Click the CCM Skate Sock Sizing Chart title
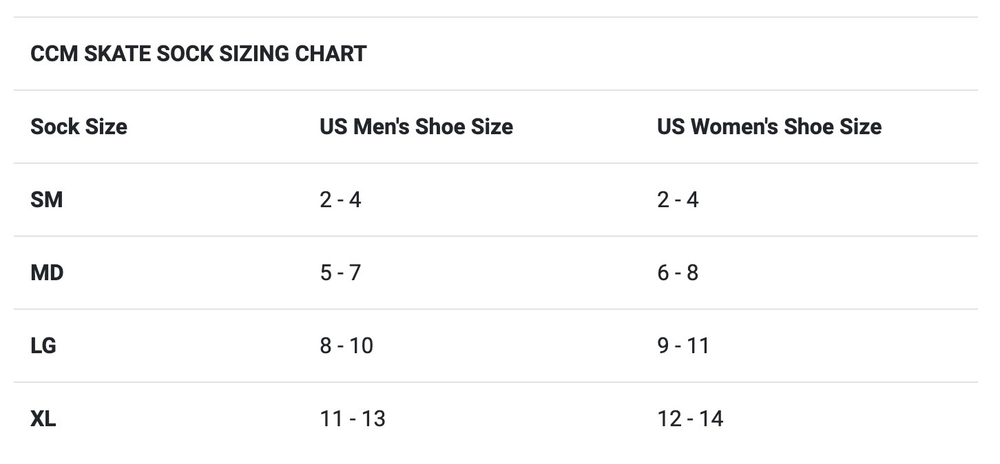 click(x=198, y=54)
